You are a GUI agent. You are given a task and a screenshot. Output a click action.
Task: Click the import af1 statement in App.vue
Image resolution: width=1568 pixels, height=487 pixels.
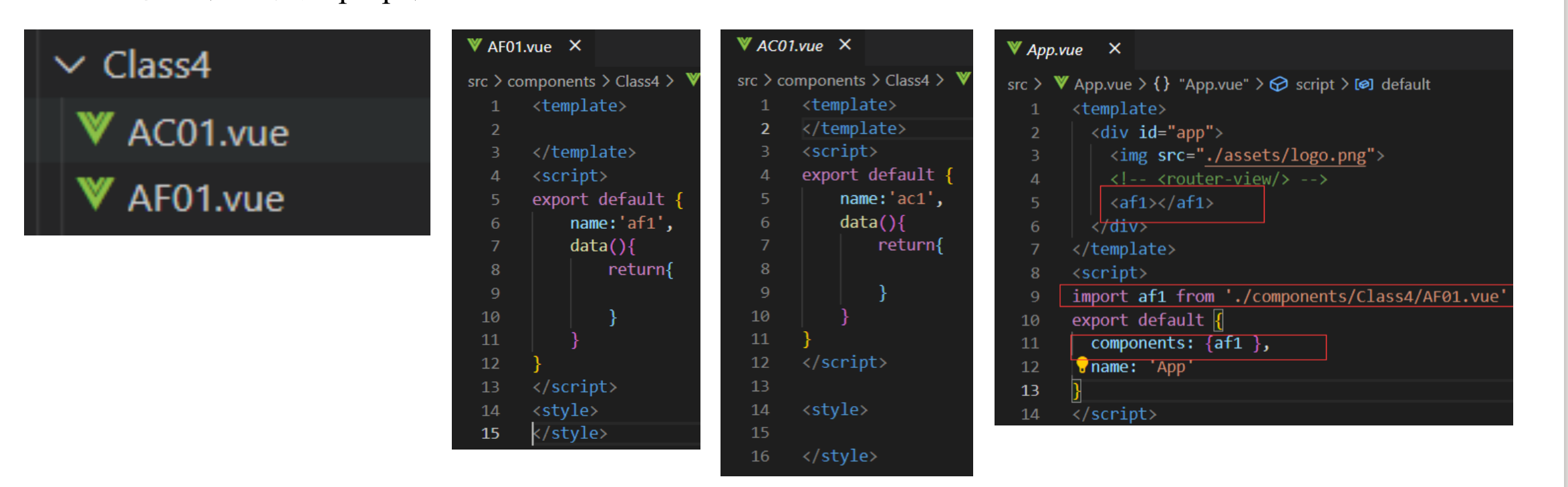1290,296
